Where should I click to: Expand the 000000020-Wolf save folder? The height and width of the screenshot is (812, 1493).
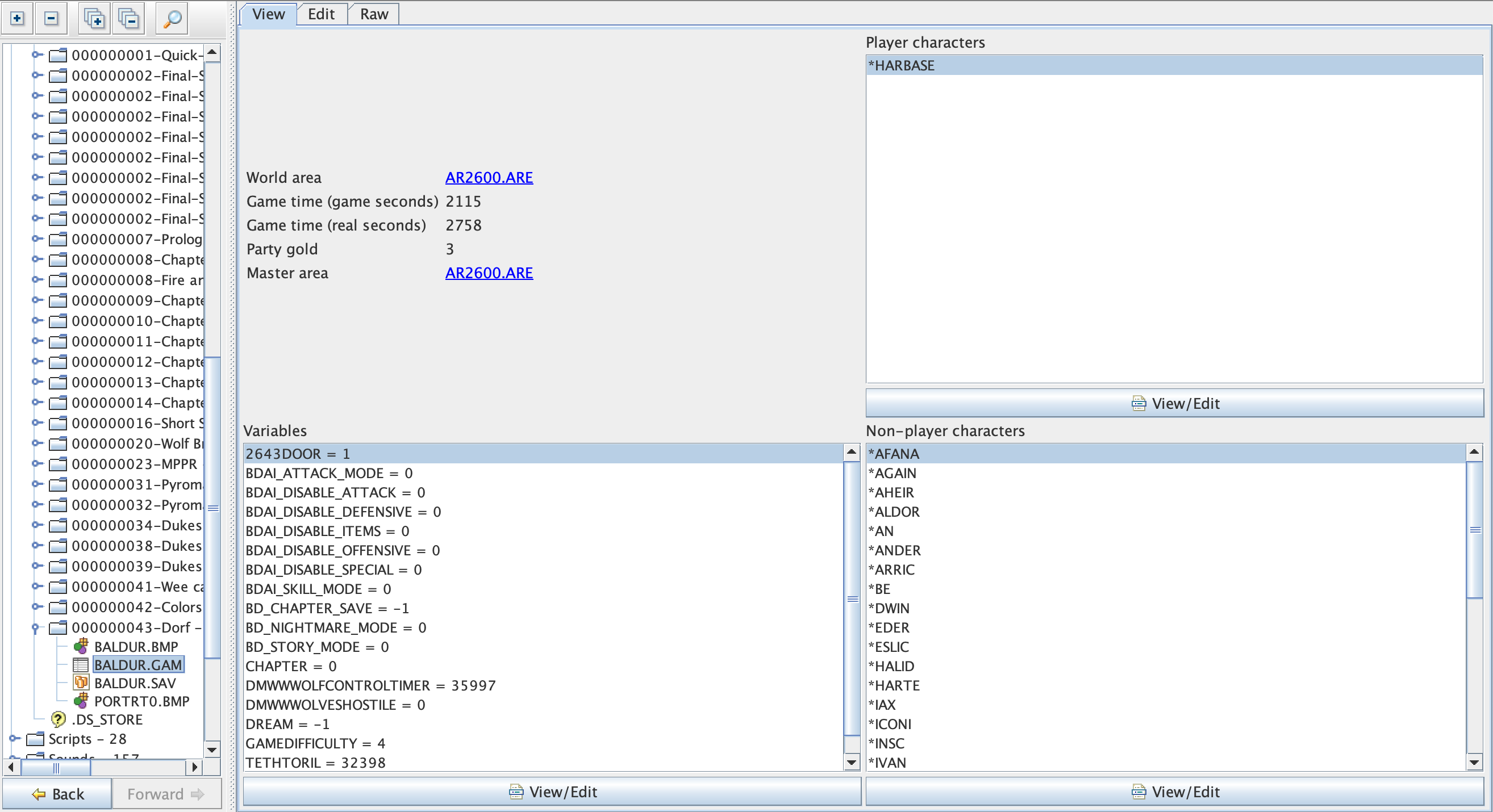[37, 442]
